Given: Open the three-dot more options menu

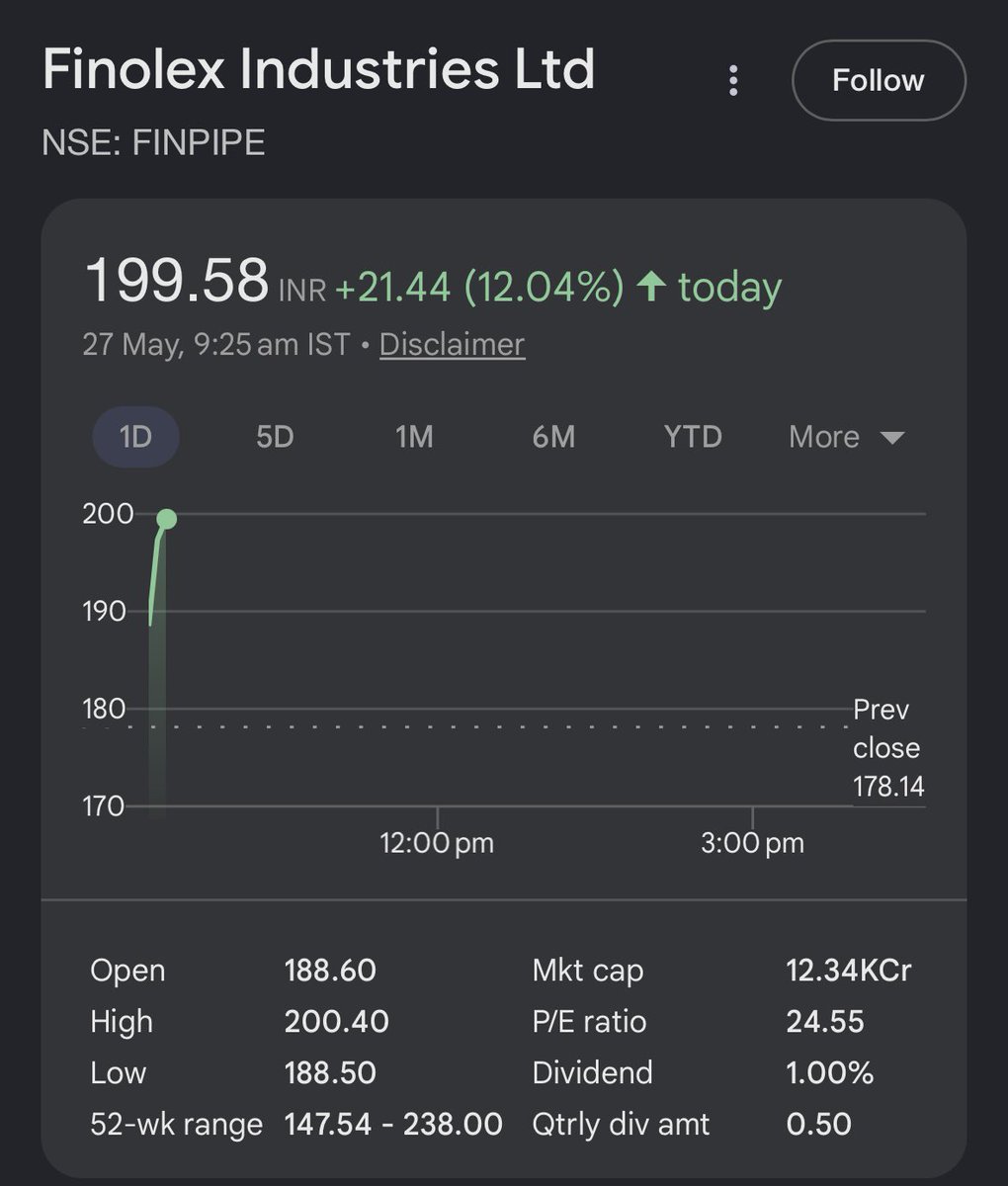Looking at the screenshot, I should pos(732,80).
